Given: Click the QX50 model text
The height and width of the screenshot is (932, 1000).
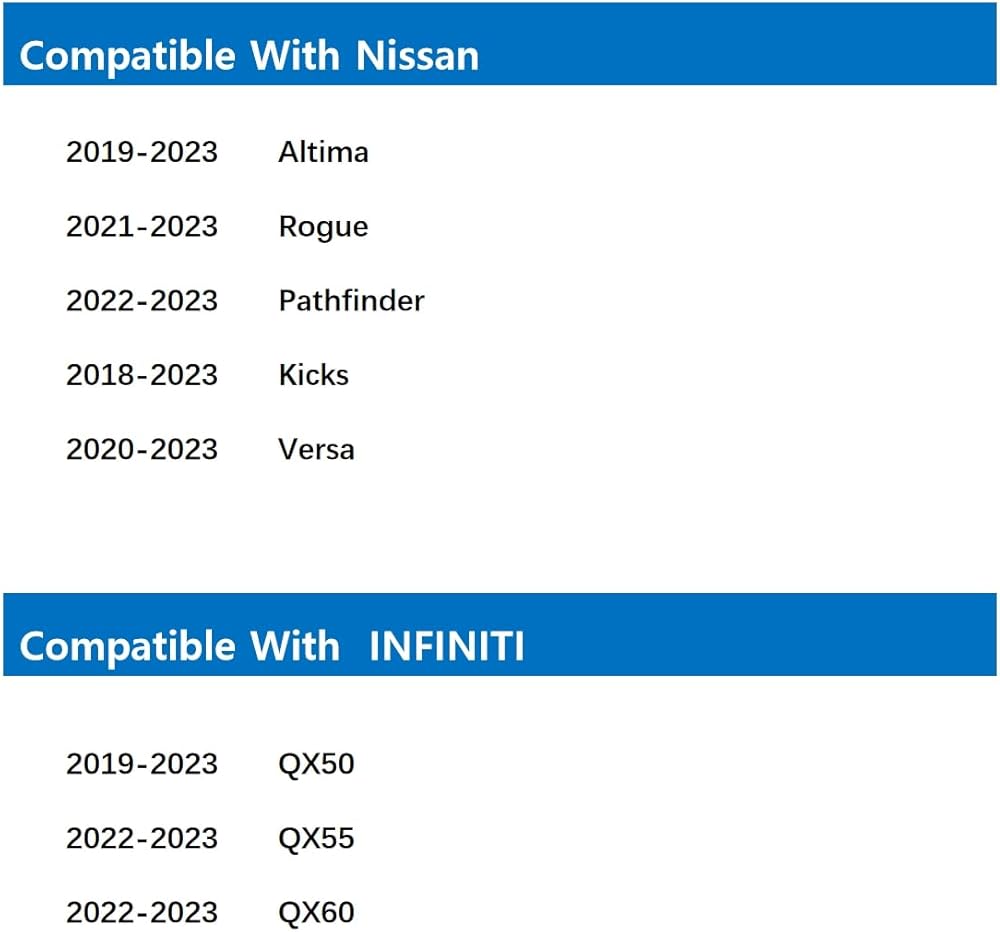Looking at the screenshot, I should tap(316, 764).
